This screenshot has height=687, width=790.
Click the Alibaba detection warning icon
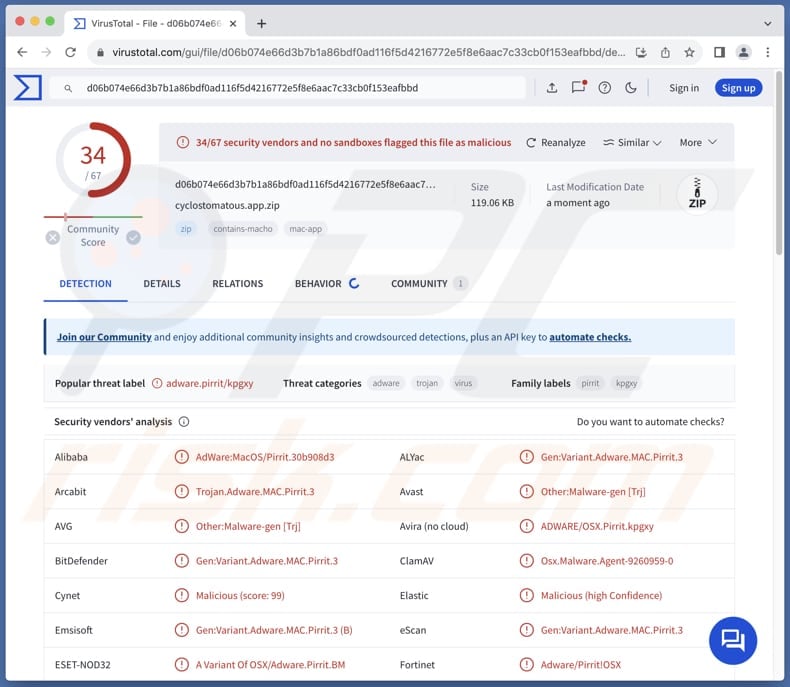(181, 457)
